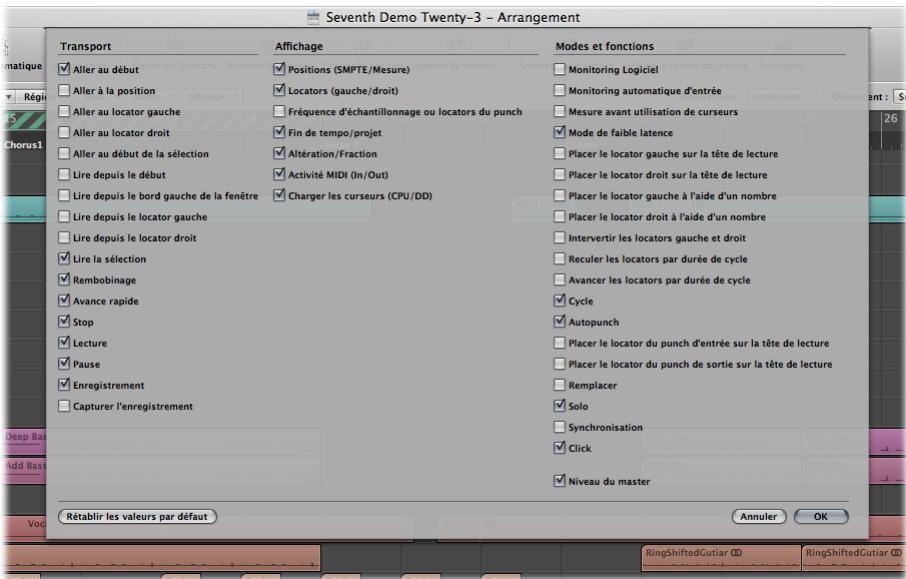Uncheck the Fin de tempo/projet checkbox

click(279, 132)
